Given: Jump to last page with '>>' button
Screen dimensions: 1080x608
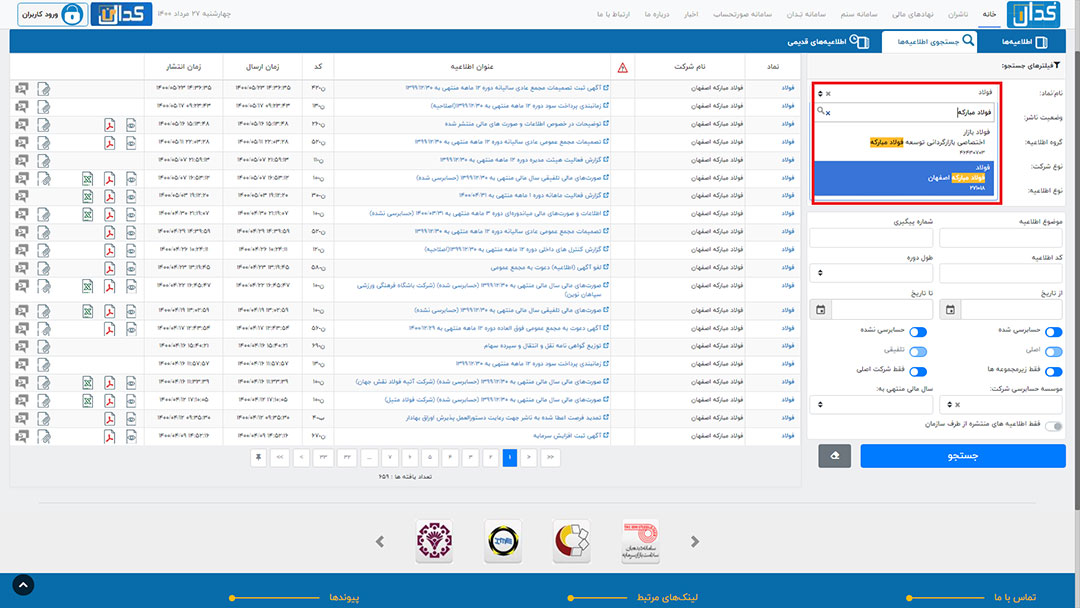Looking at the screenshot, I should coord(550,457).
